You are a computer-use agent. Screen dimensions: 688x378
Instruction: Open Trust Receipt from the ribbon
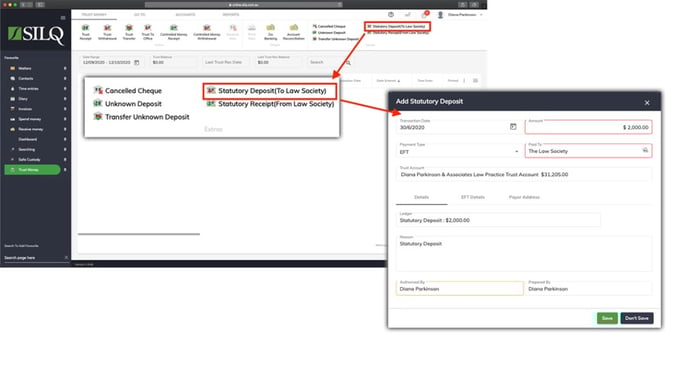tap(86, 32)
